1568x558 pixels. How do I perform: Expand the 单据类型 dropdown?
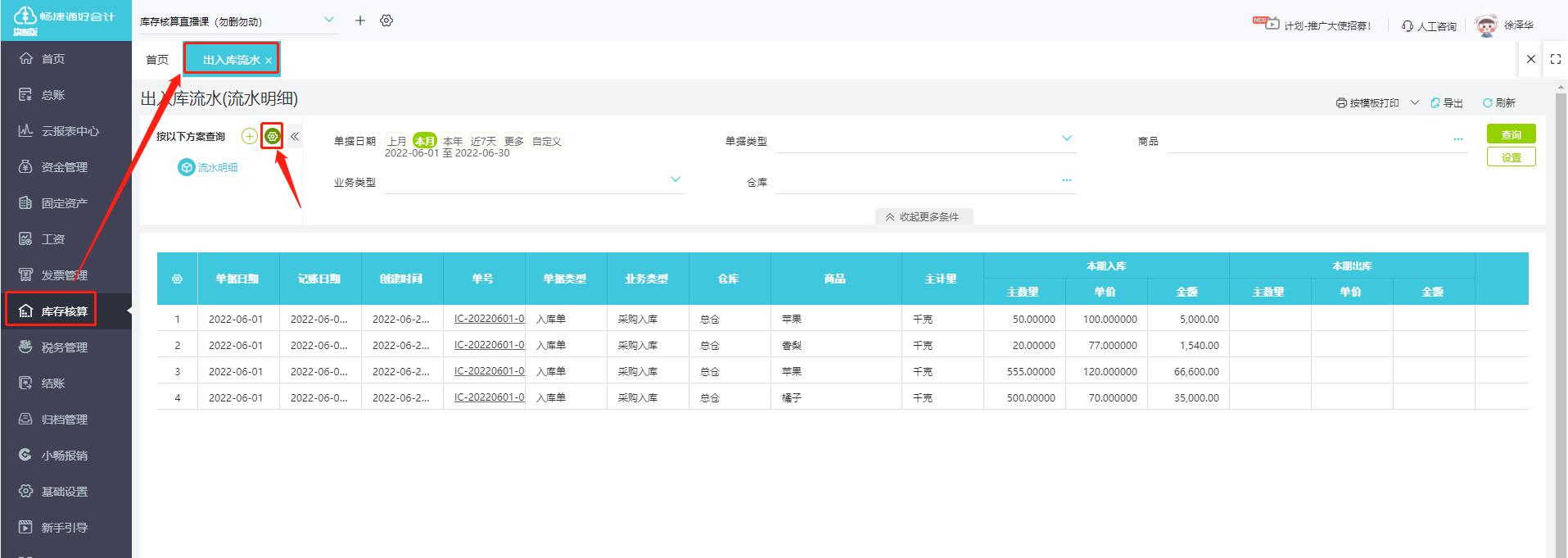coord(1066,138)
